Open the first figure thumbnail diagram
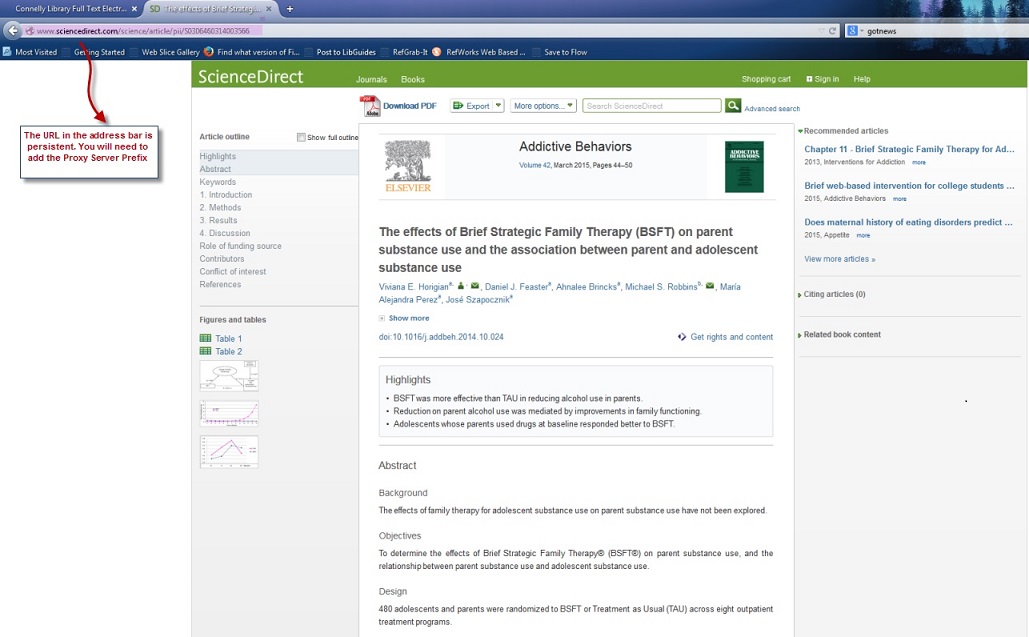 (x=229, y=376)
